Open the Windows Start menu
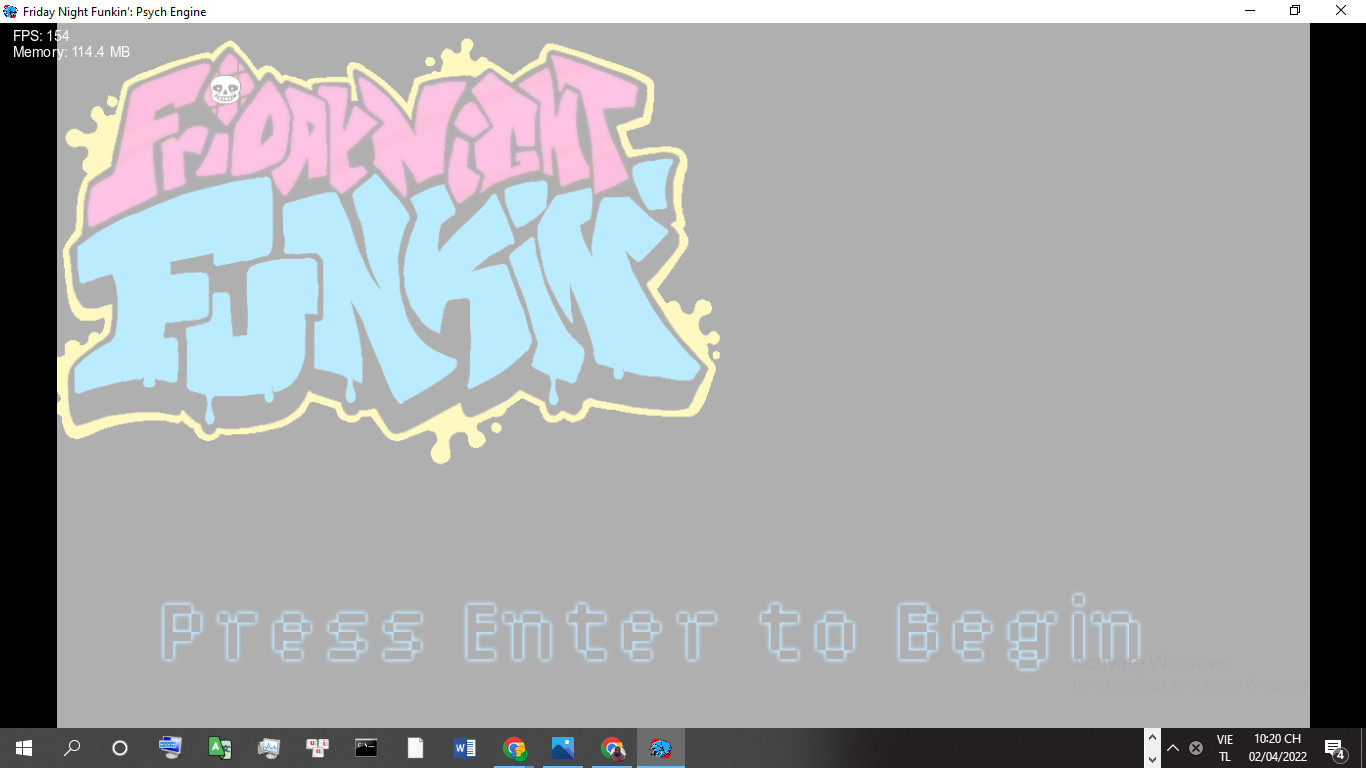Image resolution: width=1366 pixels, height=768 pixels. [24, 748]
